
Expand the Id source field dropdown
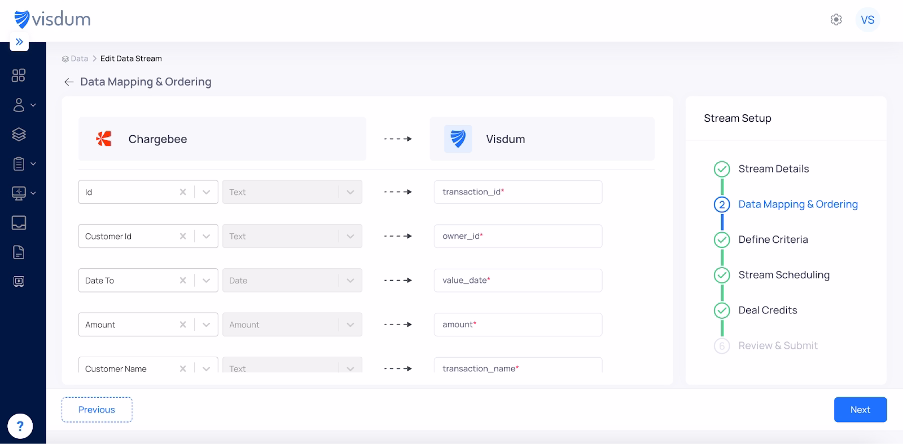click(x=206, y=192)
